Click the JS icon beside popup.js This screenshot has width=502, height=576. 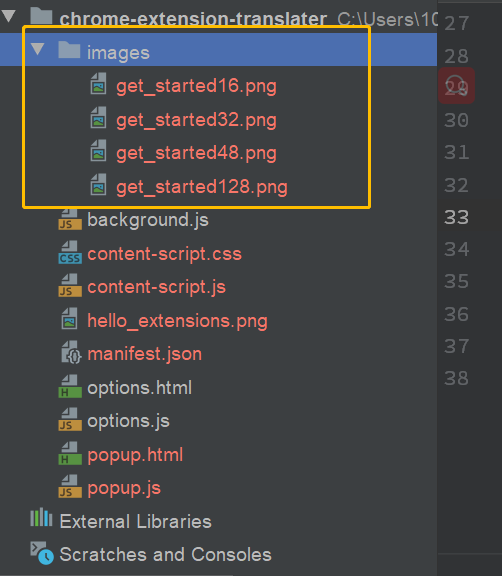coord(70,486)
